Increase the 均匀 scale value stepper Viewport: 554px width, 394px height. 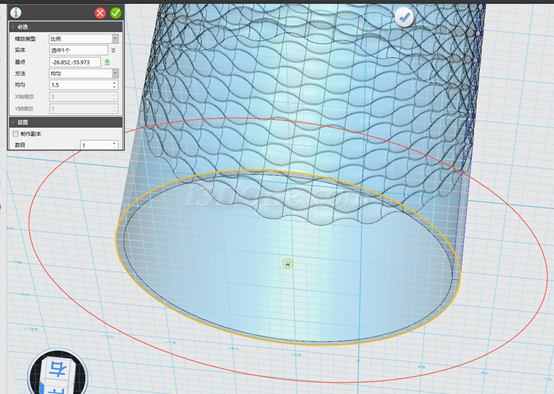point(114,83)
